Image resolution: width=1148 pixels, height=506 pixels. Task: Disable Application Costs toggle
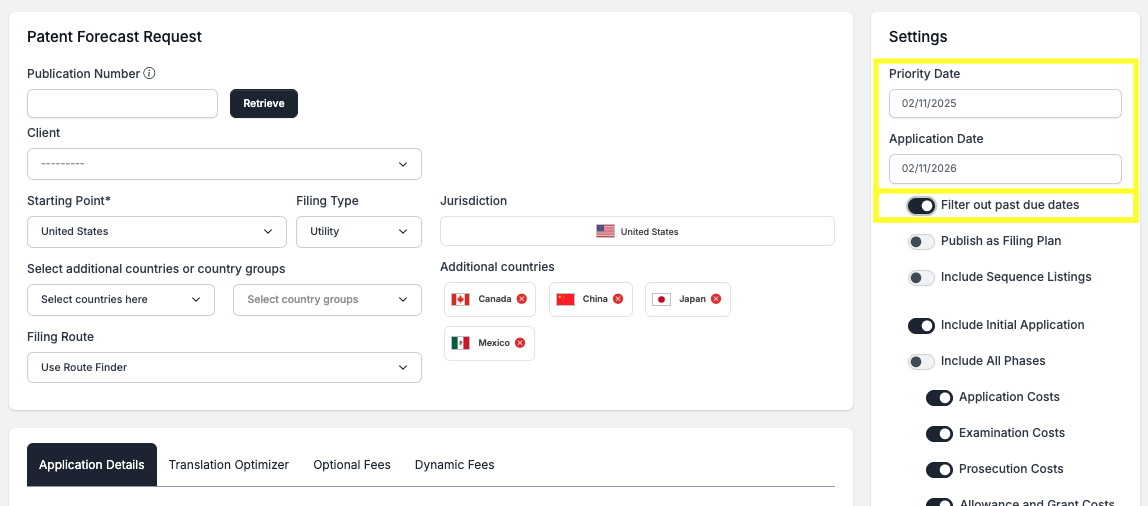coord(939,398)
